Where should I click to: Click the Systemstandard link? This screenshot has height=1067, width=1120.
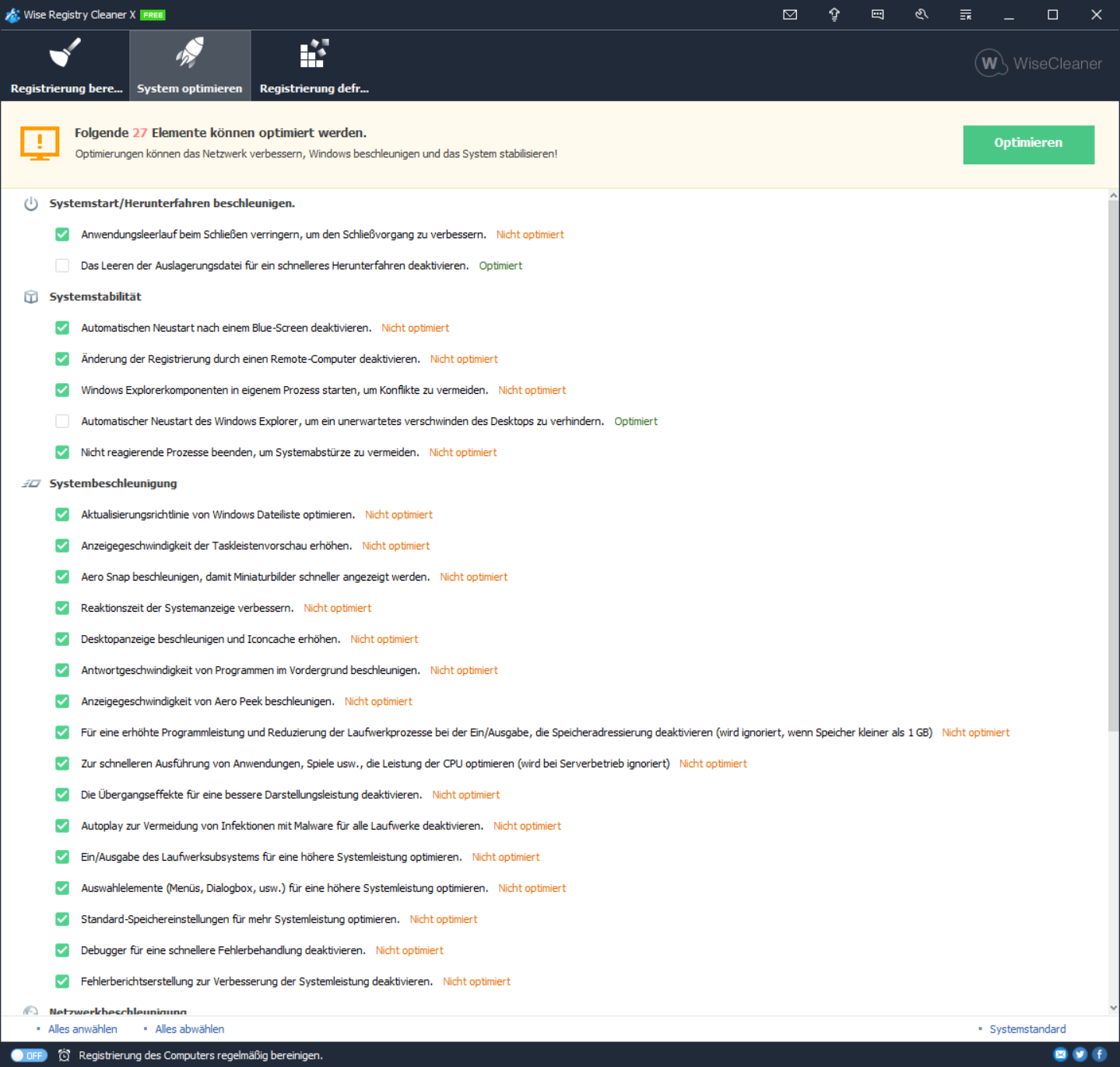coord(1027,1029)
